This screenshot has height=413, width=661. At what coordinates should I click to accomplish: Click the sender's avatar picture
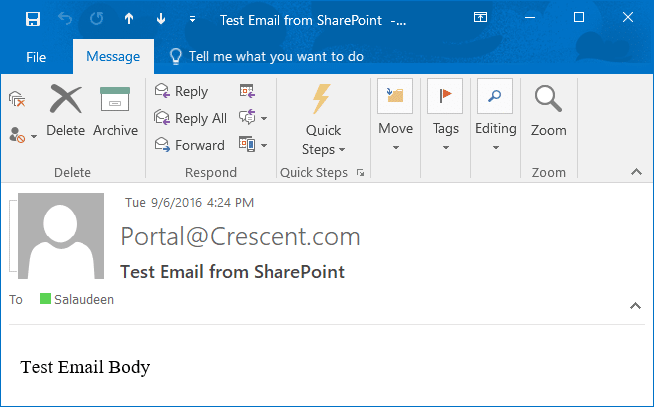pos(61,236)
